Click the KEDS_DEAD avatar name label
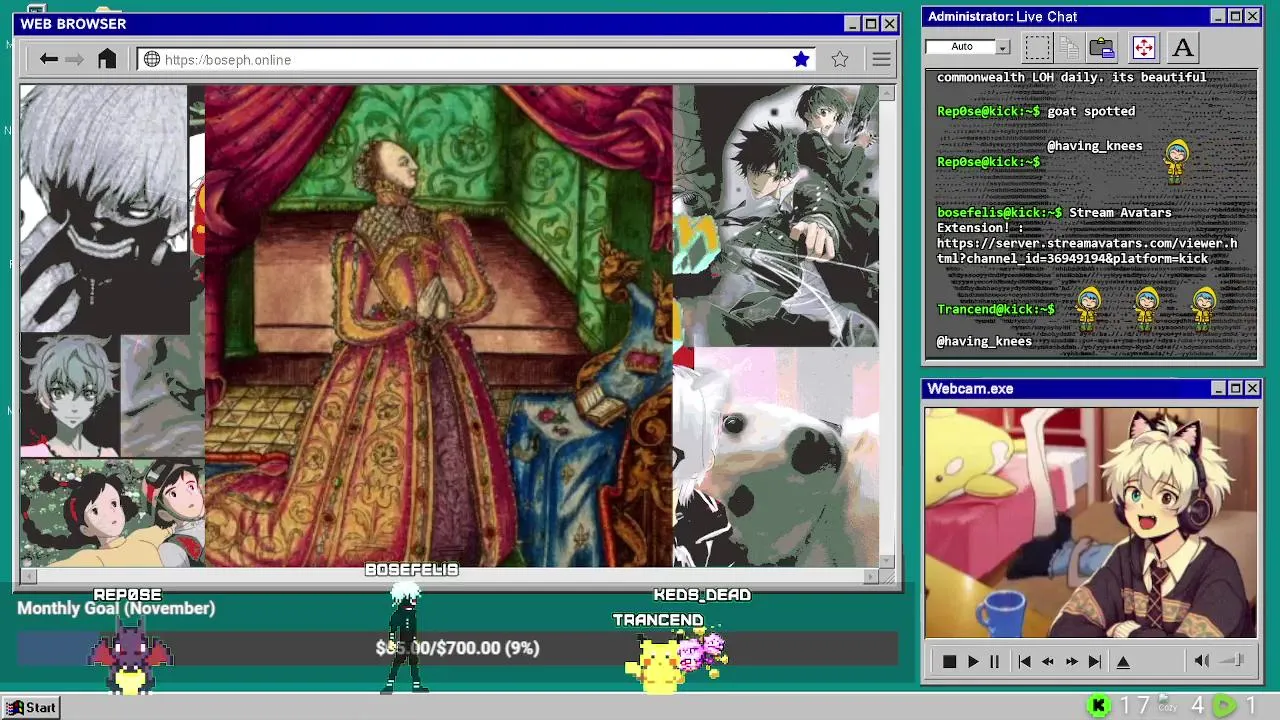This screenshot has width=1280, height=720. click(x=702, y=595)
